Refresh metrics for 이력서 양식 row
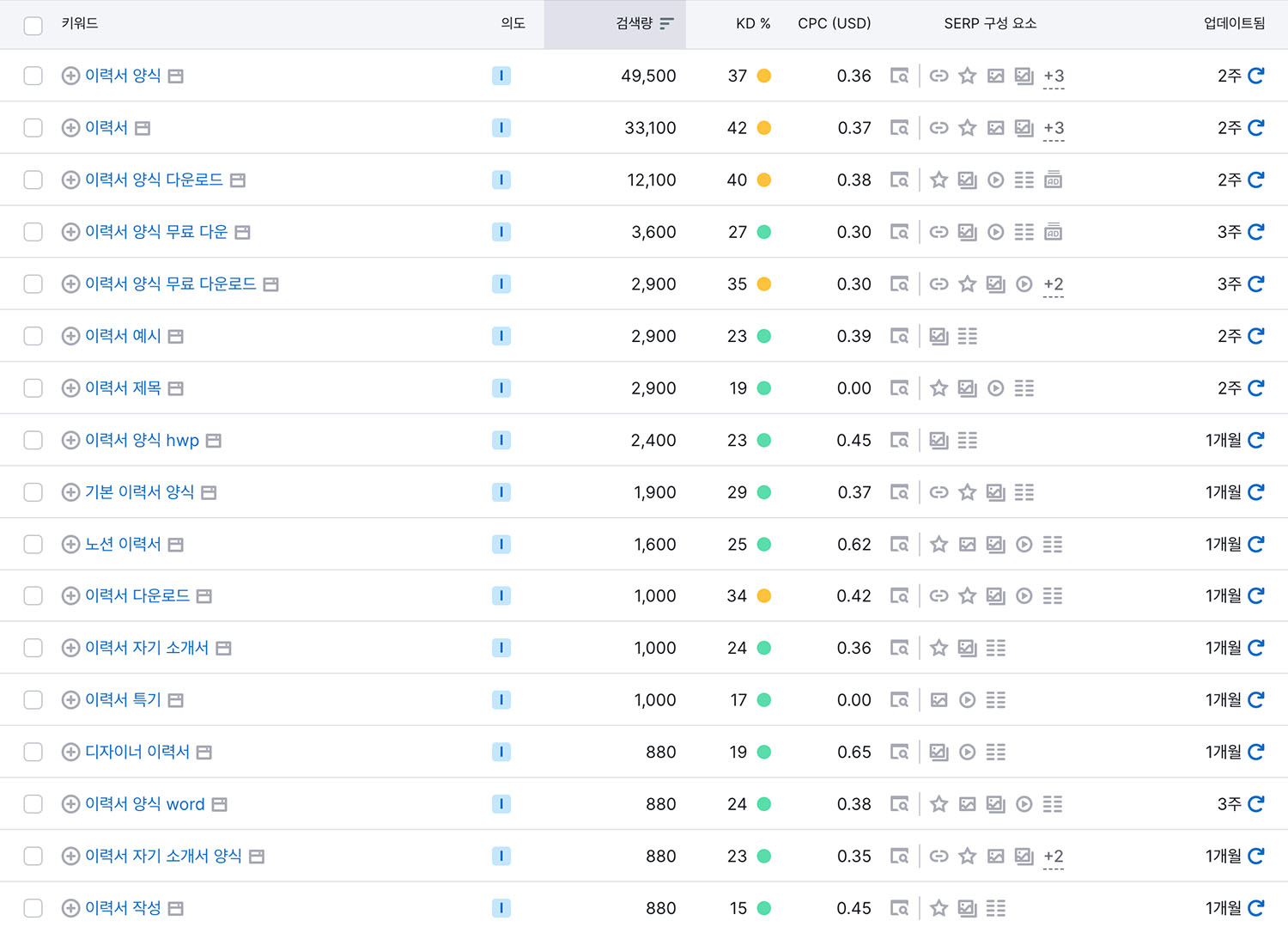The width and height of the screenshot is (1288, 933). 1255,76
